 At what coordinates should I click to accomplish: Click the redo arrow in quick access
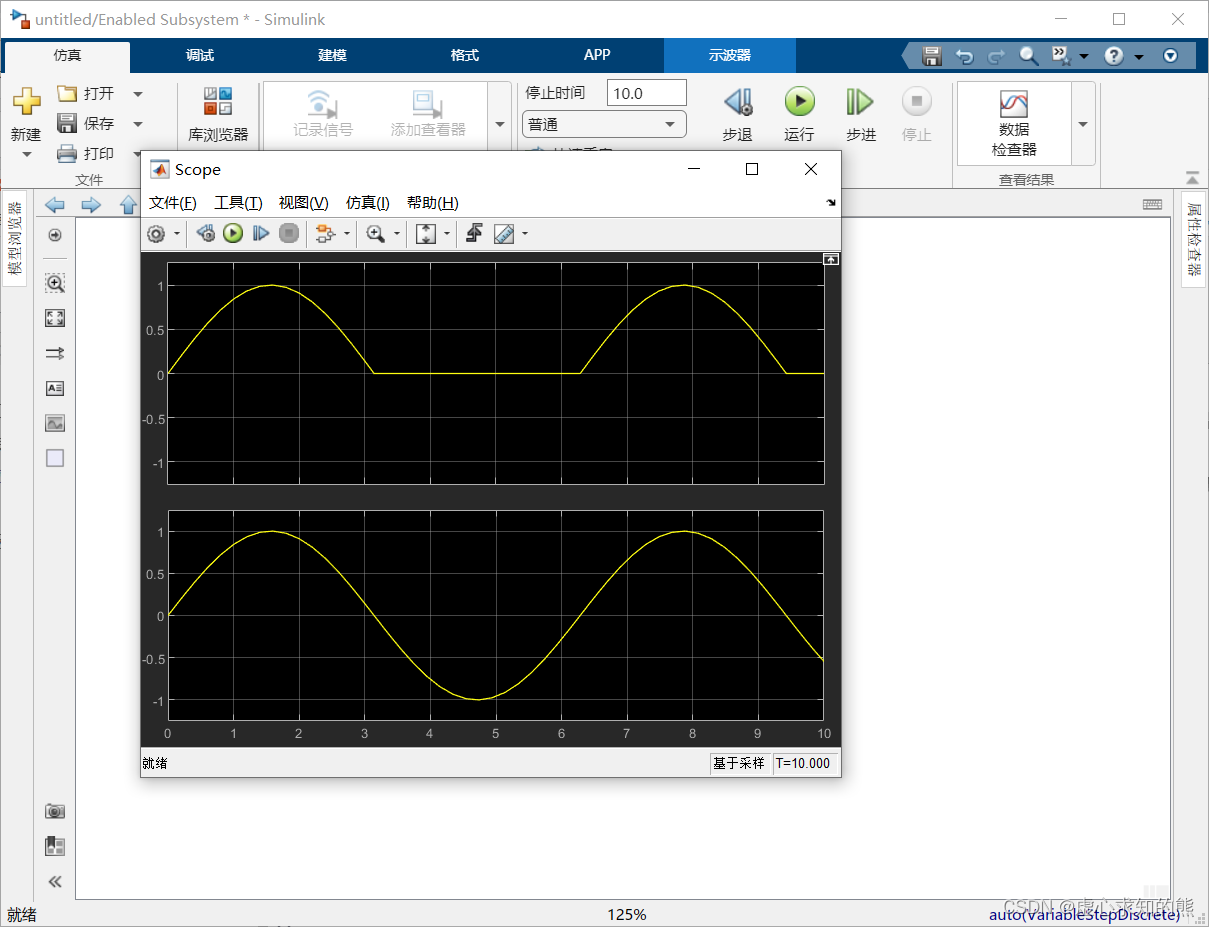996,56
